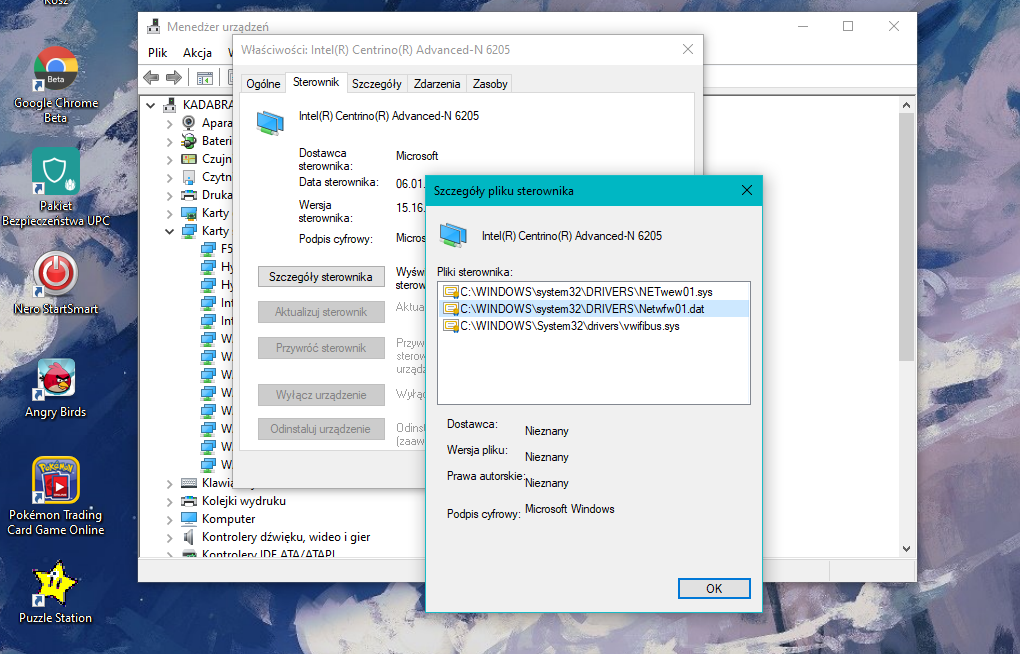Switch to the Ogólne tab
This screenshot has width=1020, height=654.
263,84
